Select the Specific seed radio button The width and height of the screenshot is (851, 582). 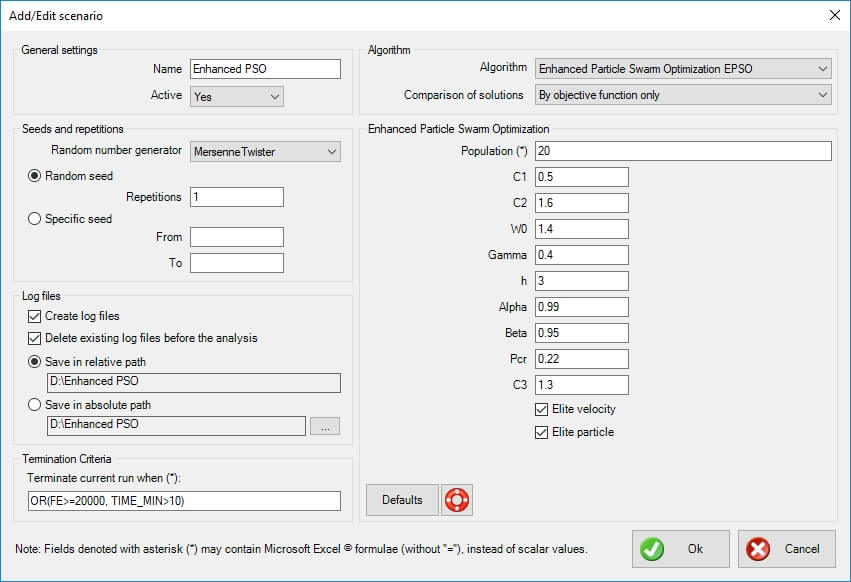(x=35, y=219)
